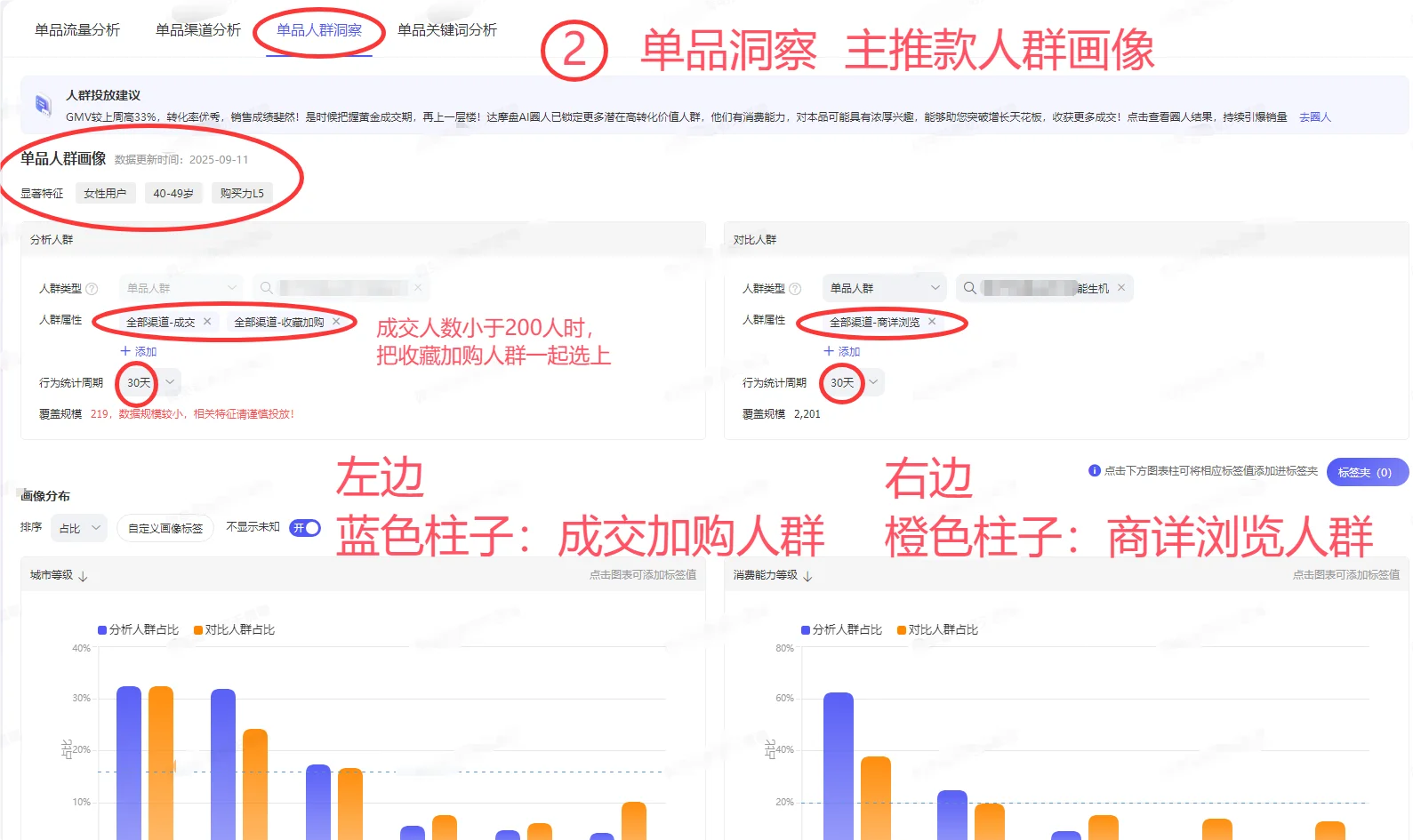Viewport: 1413px width, 840px height.
Task: Click the 自定义画像标签 button
Action: 165,528
